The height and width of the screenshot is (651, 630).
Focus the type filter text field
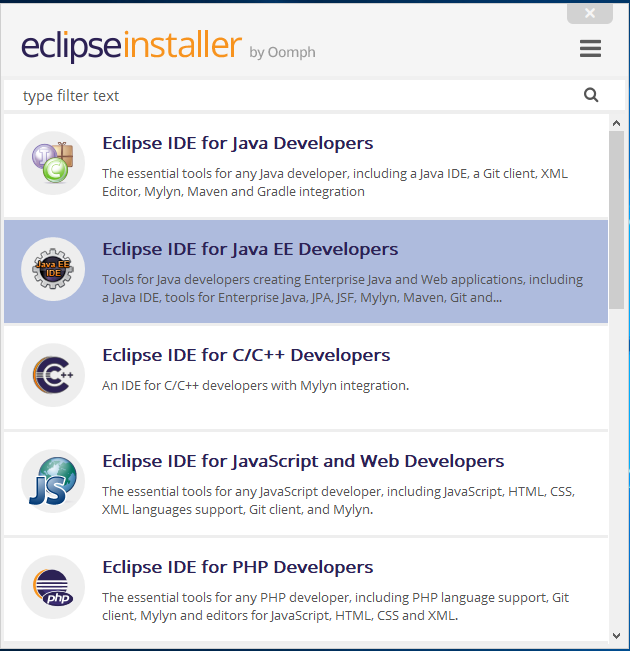pyautogui.click(x=314, y=95)
